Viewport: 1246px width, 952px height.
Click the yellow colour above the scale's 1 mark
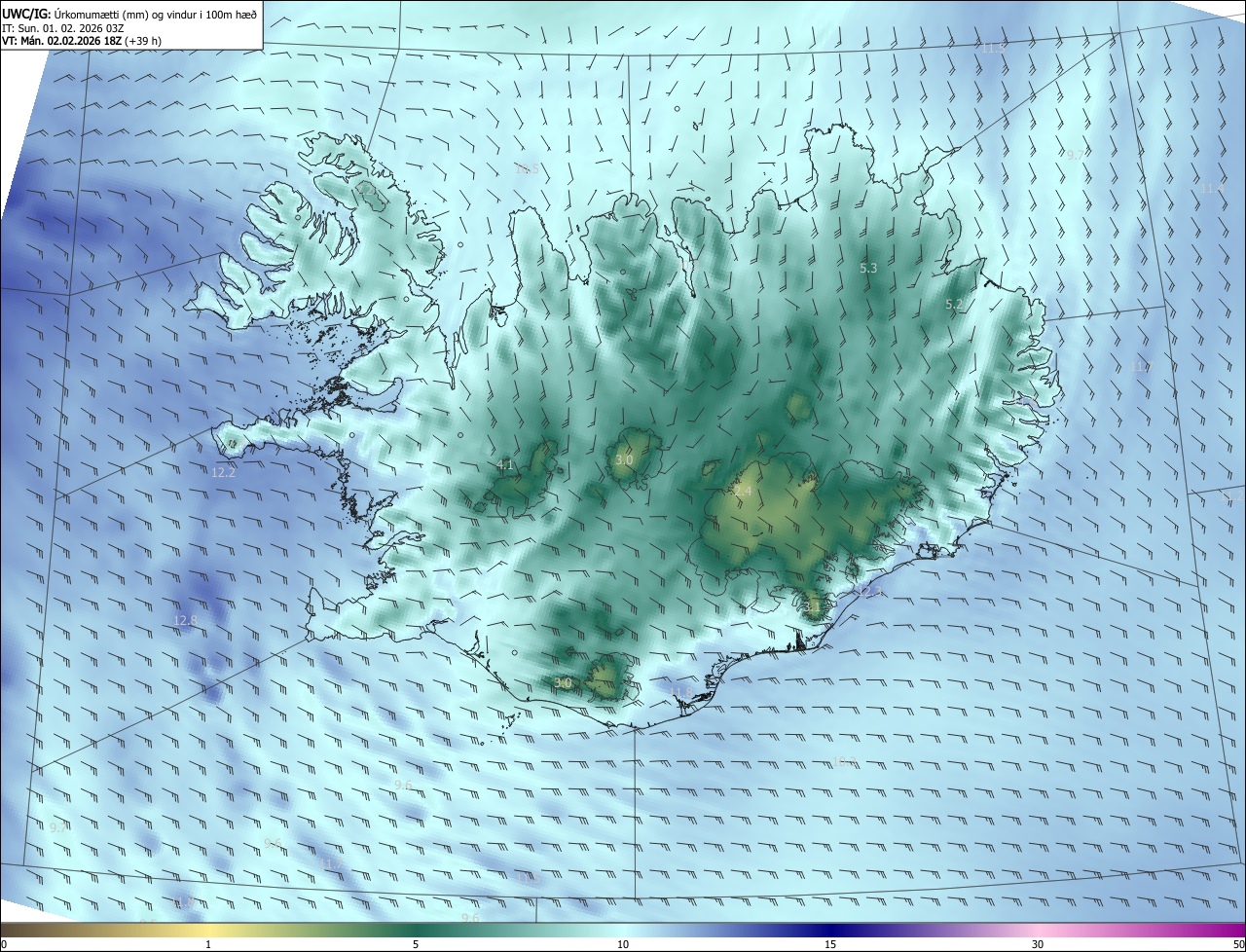tap(208, 930)
